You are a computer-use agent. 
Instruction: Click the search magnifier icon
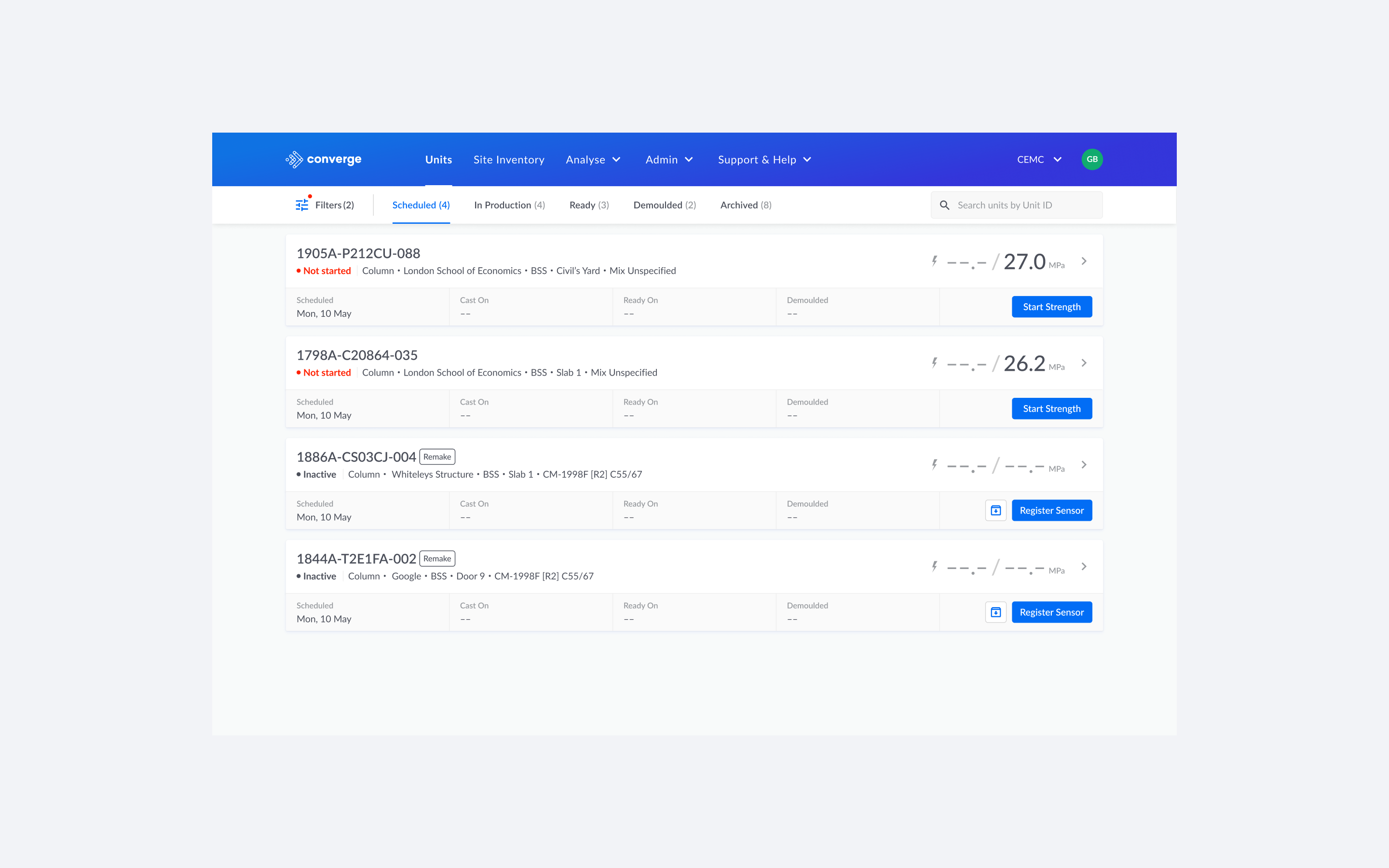tap(944, 205)
